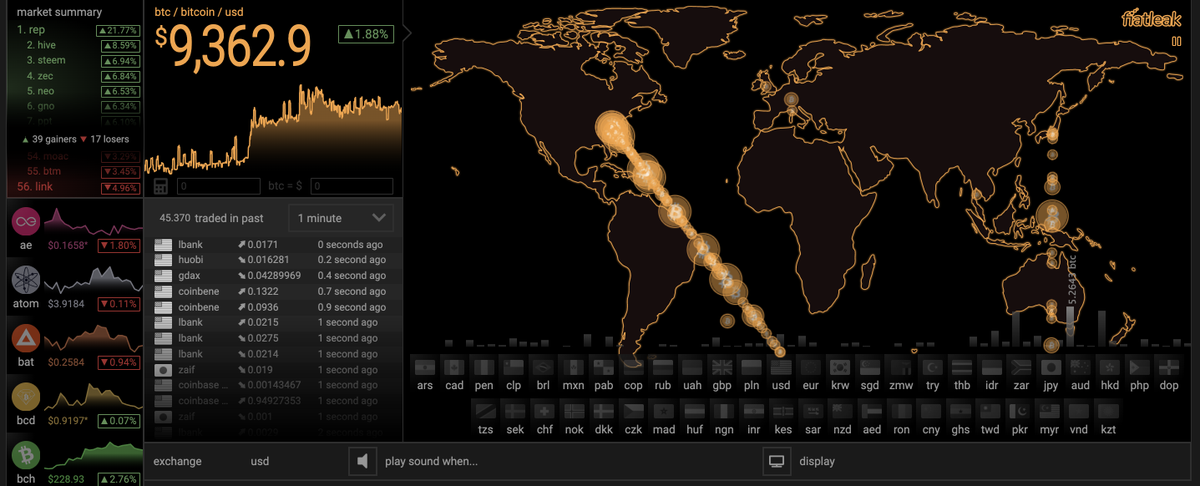The image size is (1200, 486).
Task: Choose the twd flag
Action: pos(989,411)
